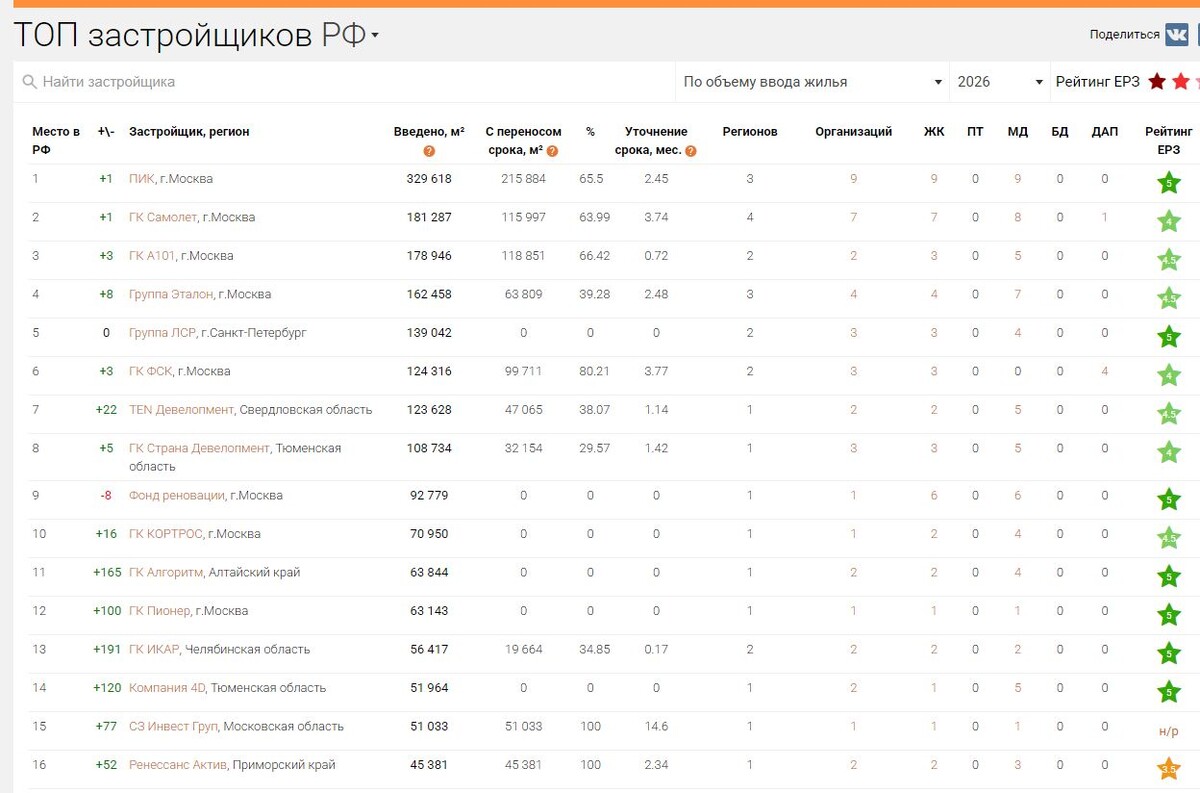Open the ГК Самолет developer link
Viewport: 1200px width, 793px height.
(x=163, y=217)
